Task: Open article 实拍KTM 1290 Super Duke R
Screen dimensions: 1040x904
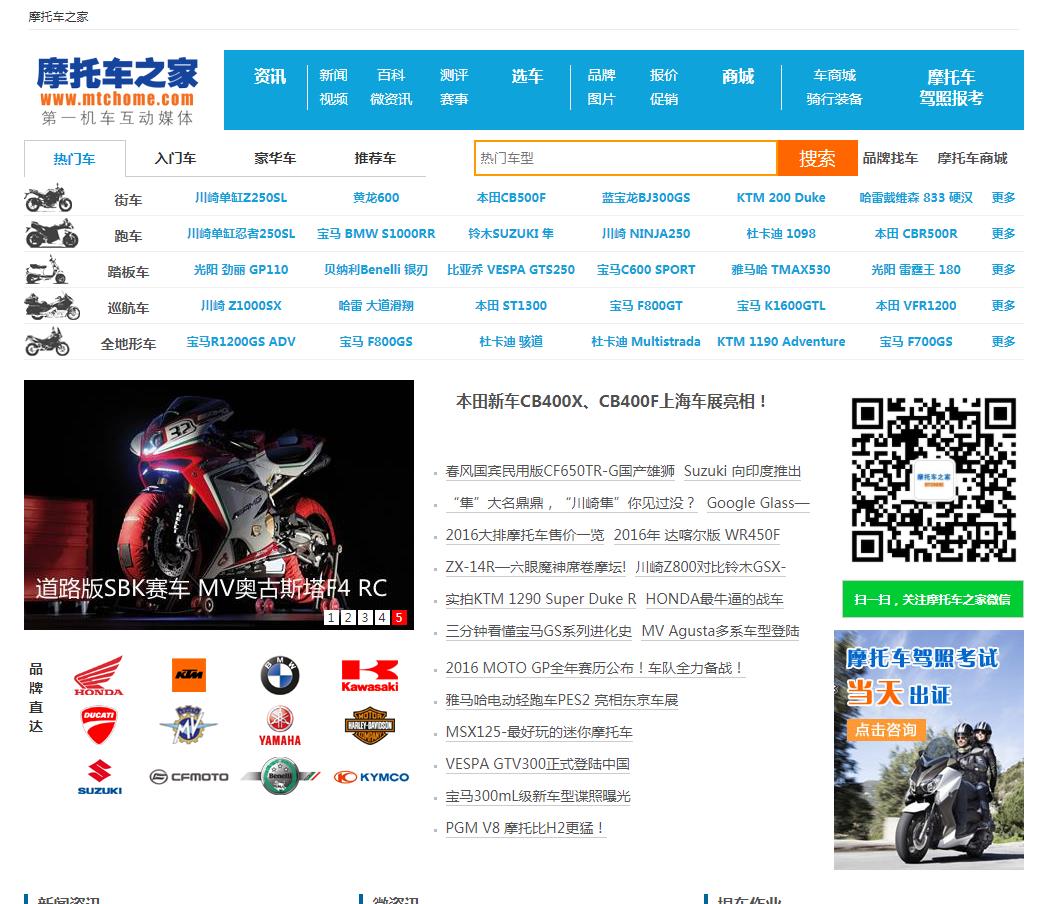Action: click(x=541, y=599)
